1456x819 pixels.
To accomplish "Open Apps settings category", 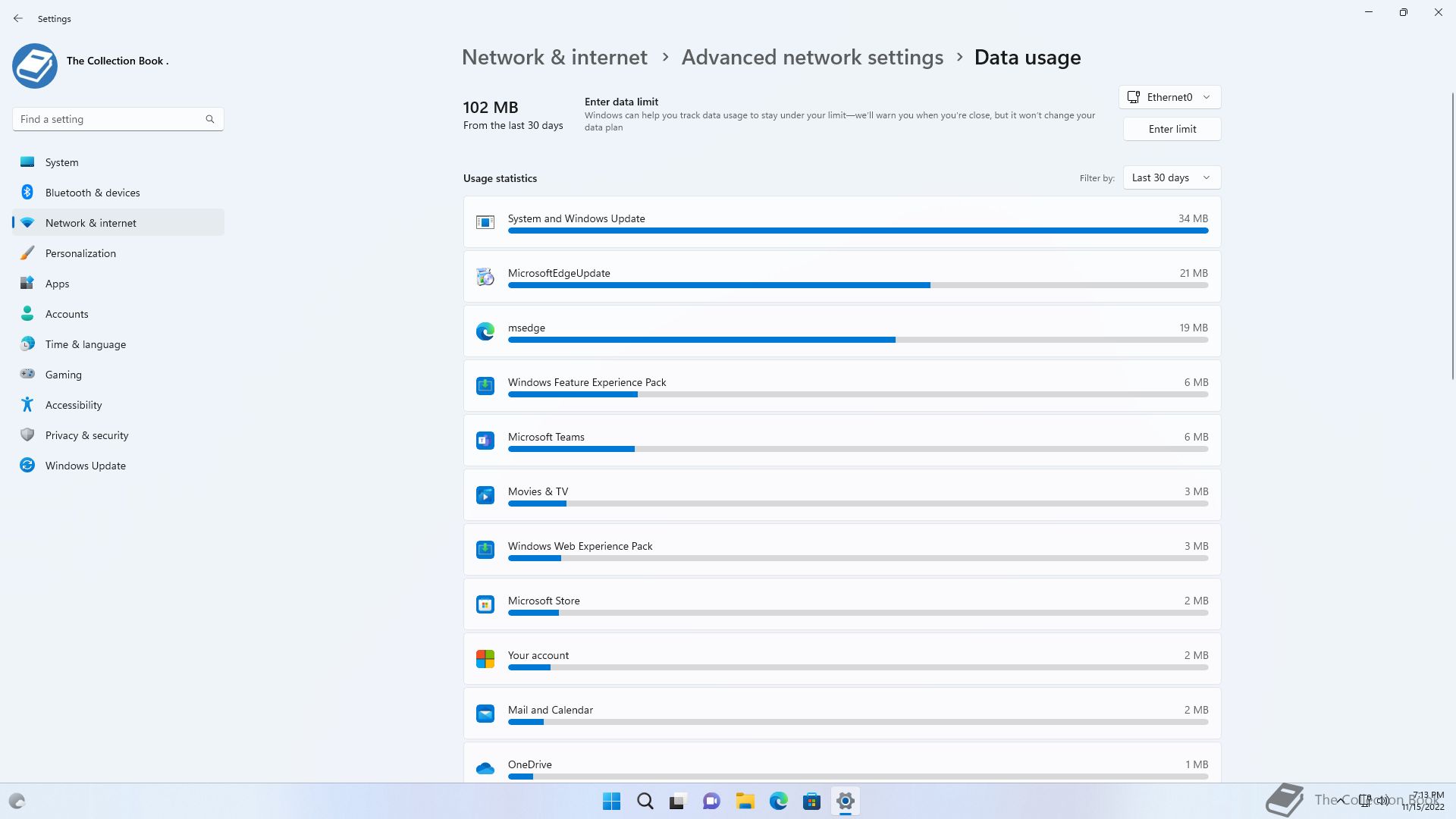I will coord(118,284).
